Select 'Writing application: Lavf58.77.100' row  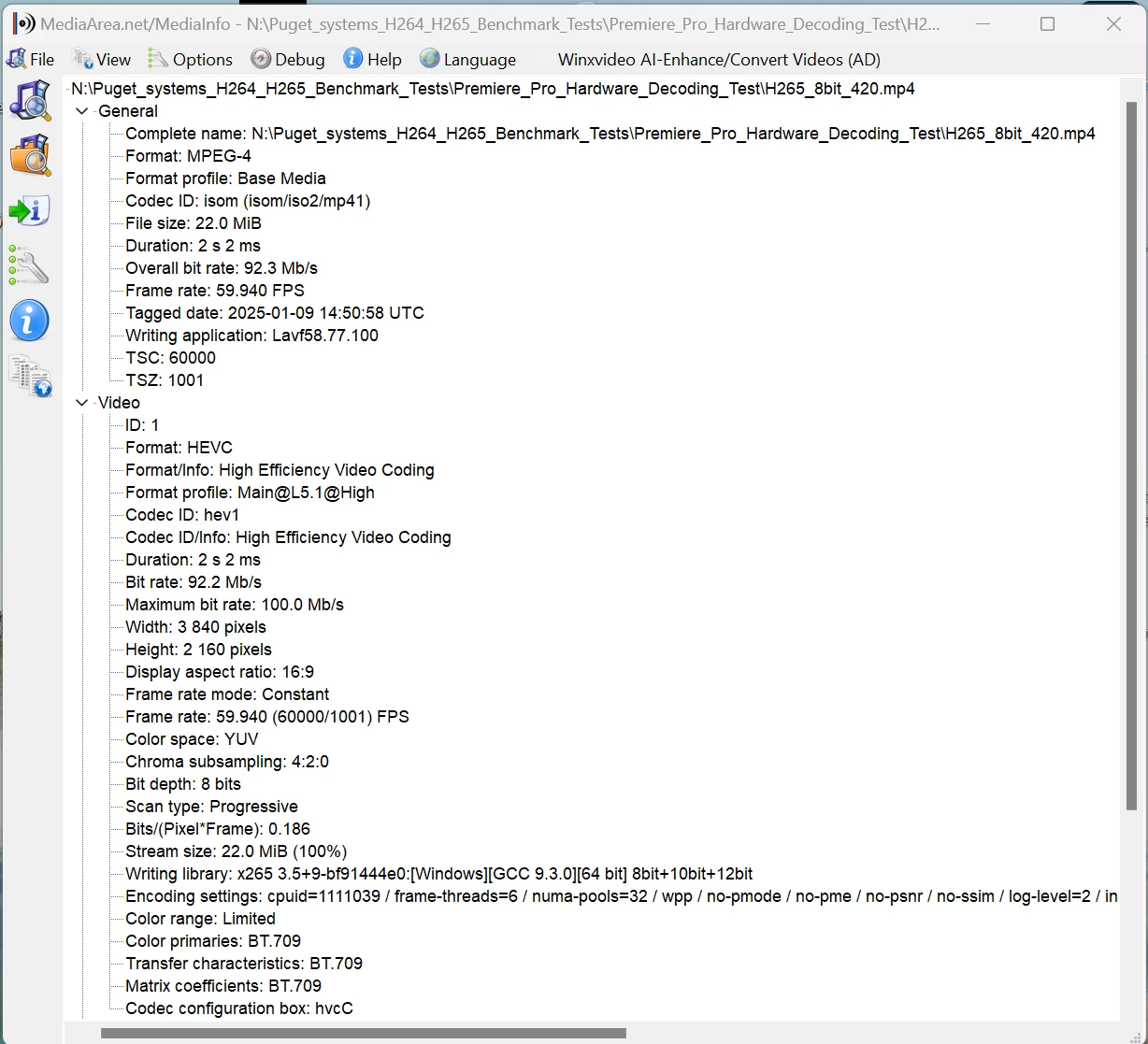pyautogui.click(x=252, y=336)
